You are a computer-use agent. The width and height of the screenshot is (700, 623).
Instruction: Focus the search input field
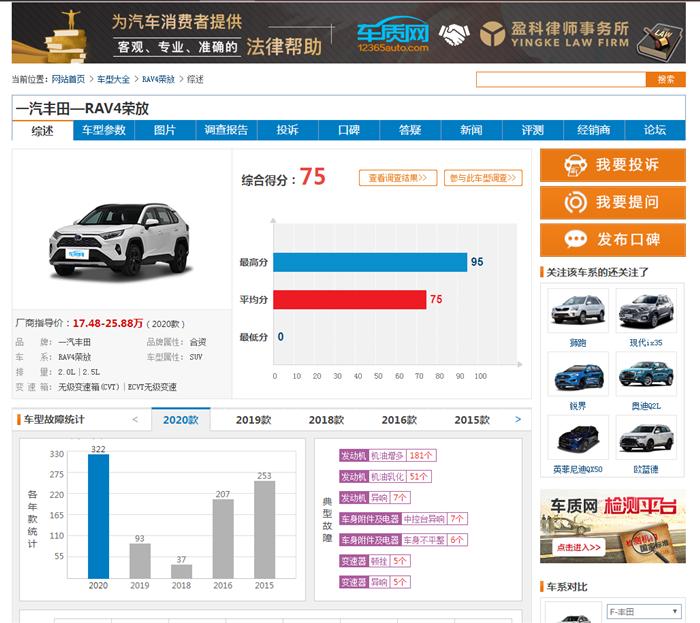point(561,79)
